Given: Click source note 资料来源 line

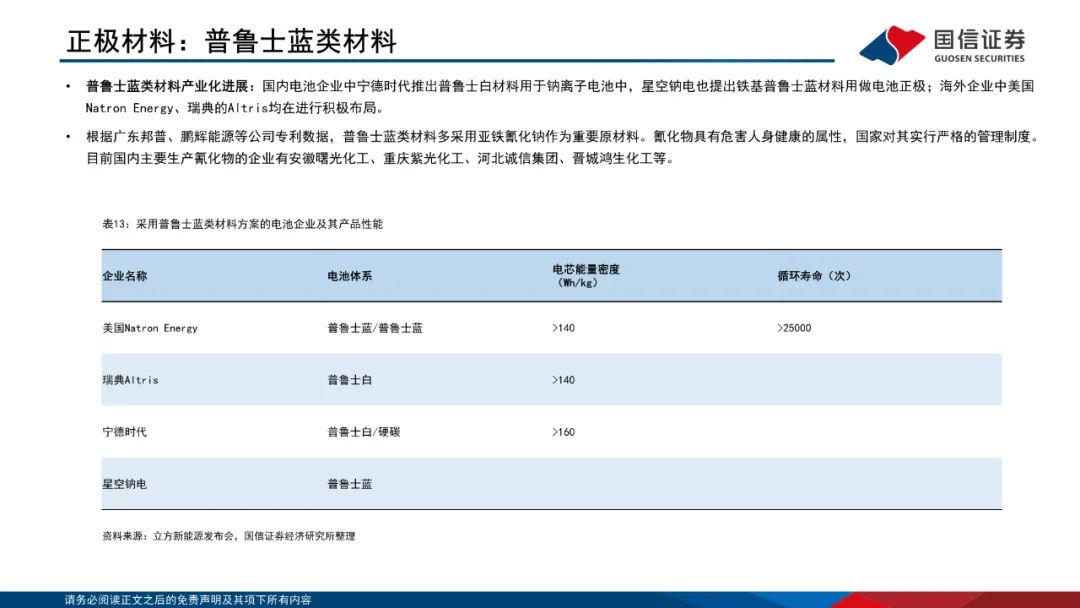Looking at the screenshot, I should 229,536.
